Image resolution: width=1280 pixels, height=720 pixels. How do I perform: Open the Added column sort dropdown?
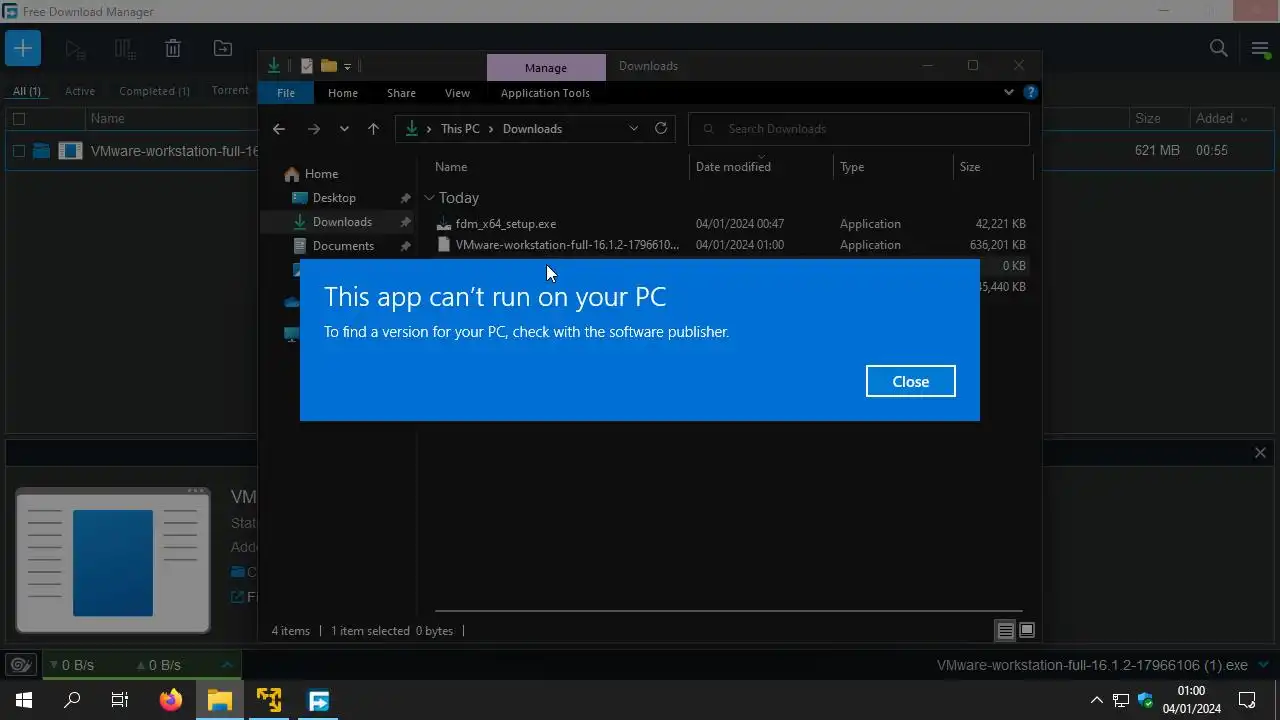click(1244, 119)
